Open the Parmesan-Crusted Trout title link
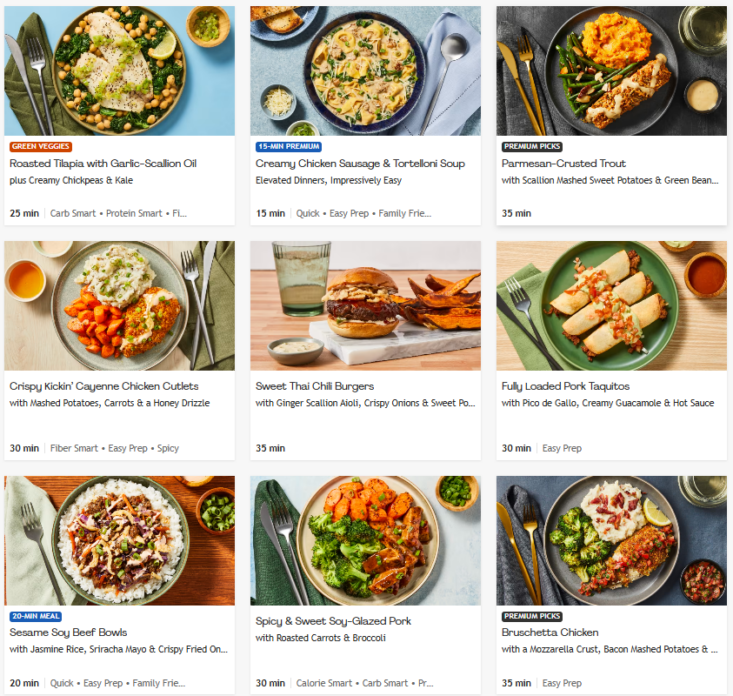This screenshot has width=733, height=696. 564,163
